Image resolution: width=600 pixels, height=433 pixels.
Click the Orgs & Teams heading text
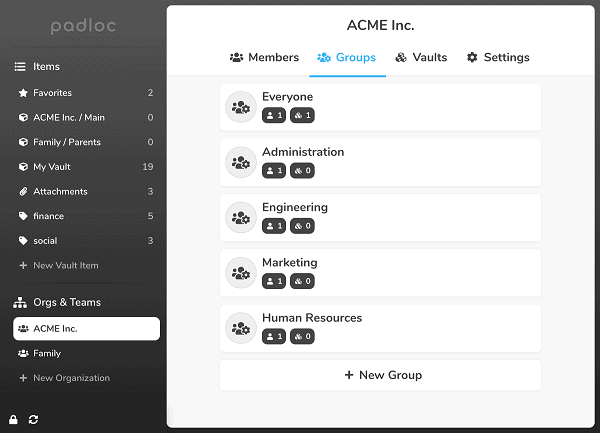point(67,303)
